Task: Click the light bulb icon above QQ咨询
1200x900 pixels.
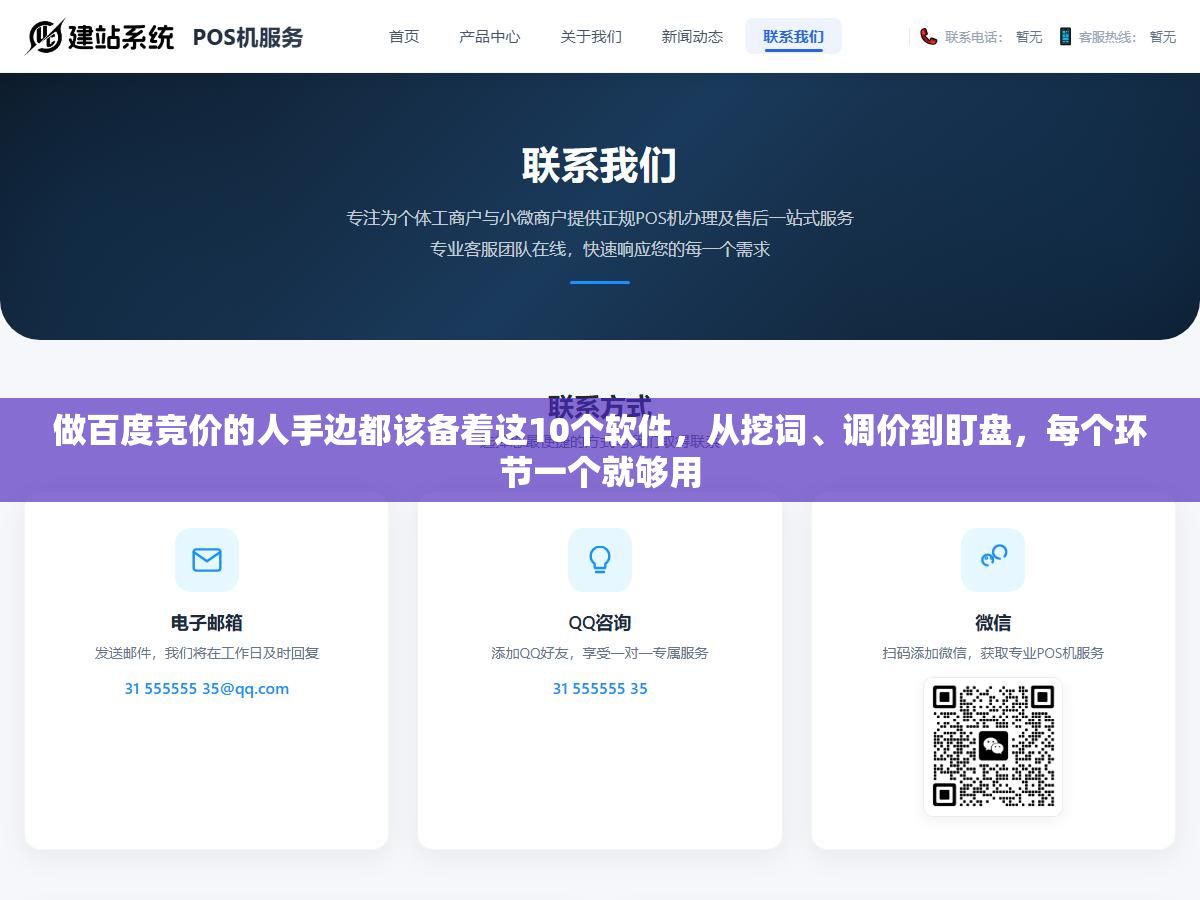Action: pyautogui.click(x=600, y=559)
